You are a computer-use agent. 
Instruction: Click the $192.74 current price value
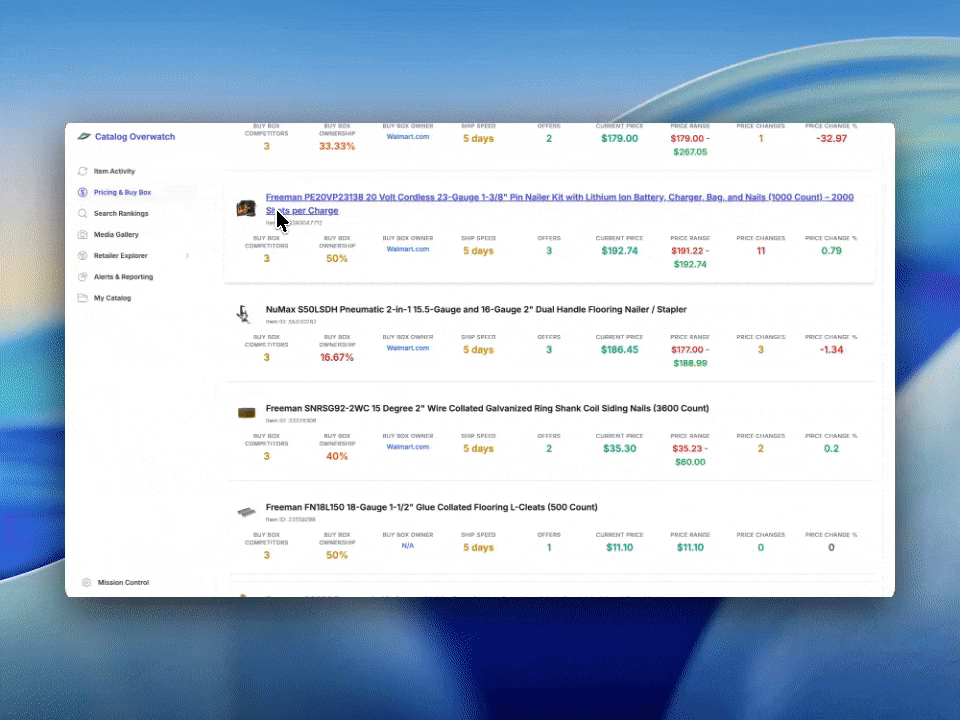[619, 251]
